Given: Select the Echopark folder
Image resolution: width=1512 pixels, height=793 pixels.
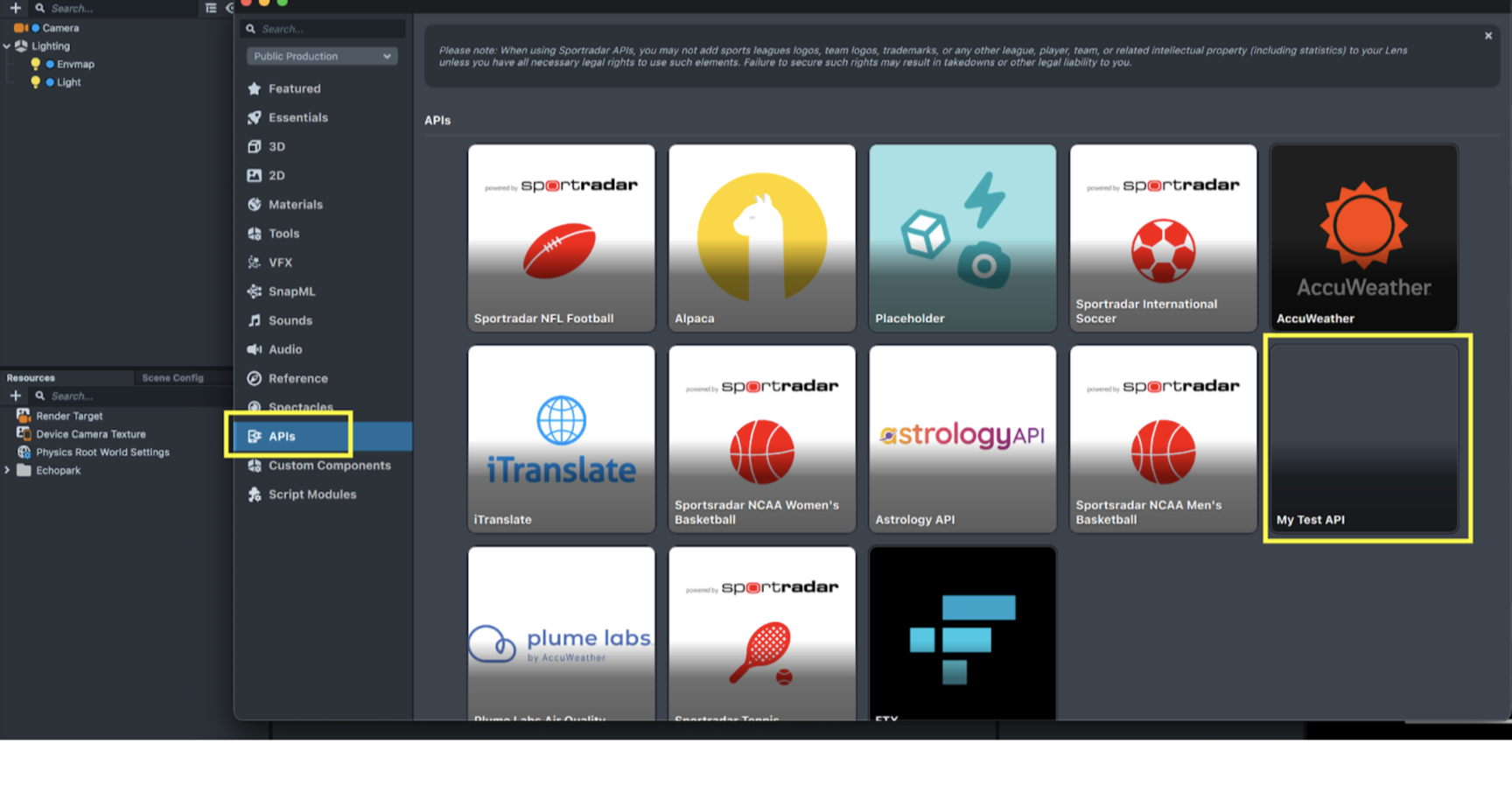Looking at the screenshot, I should pyautogui.click(x=58, y=470).
